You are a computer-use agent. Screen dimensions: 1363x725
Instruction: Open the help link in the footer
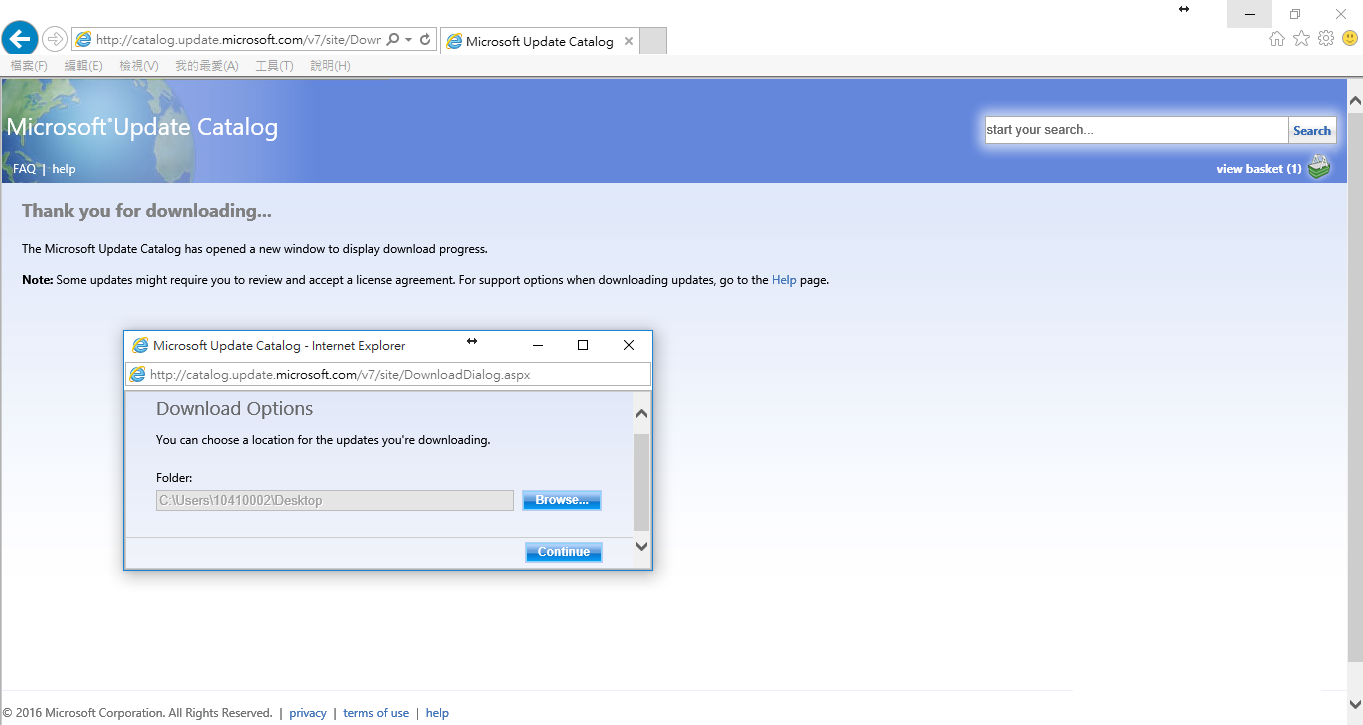click(x=437, y=713)
